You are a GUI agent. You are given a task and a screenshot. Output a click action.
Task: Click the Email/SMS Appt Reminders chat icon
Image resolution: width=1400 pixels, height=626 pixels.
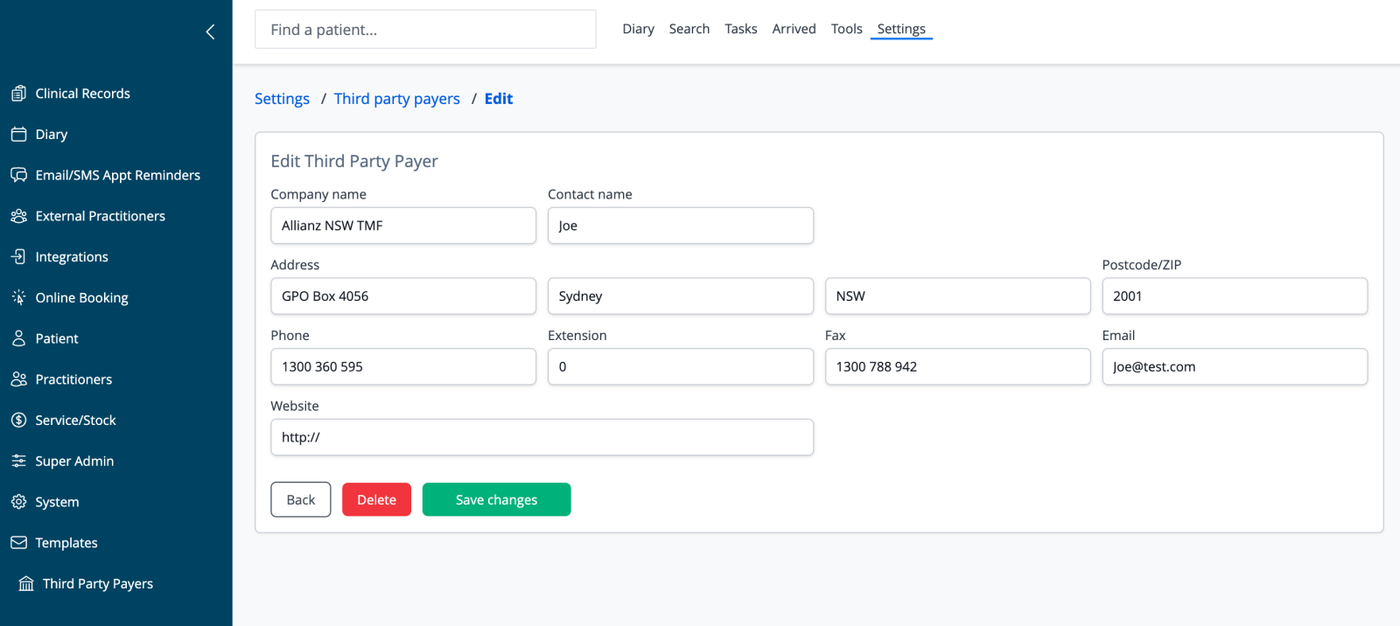18,175
